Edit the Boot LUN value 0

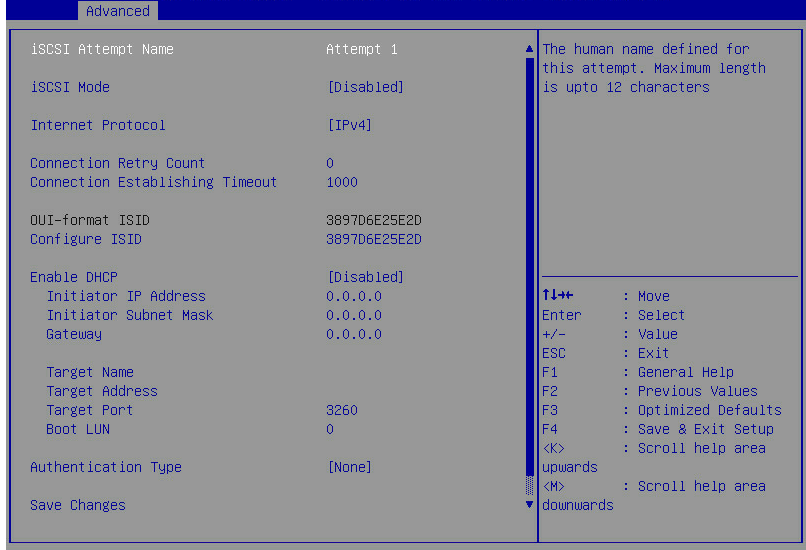point(330,430)
